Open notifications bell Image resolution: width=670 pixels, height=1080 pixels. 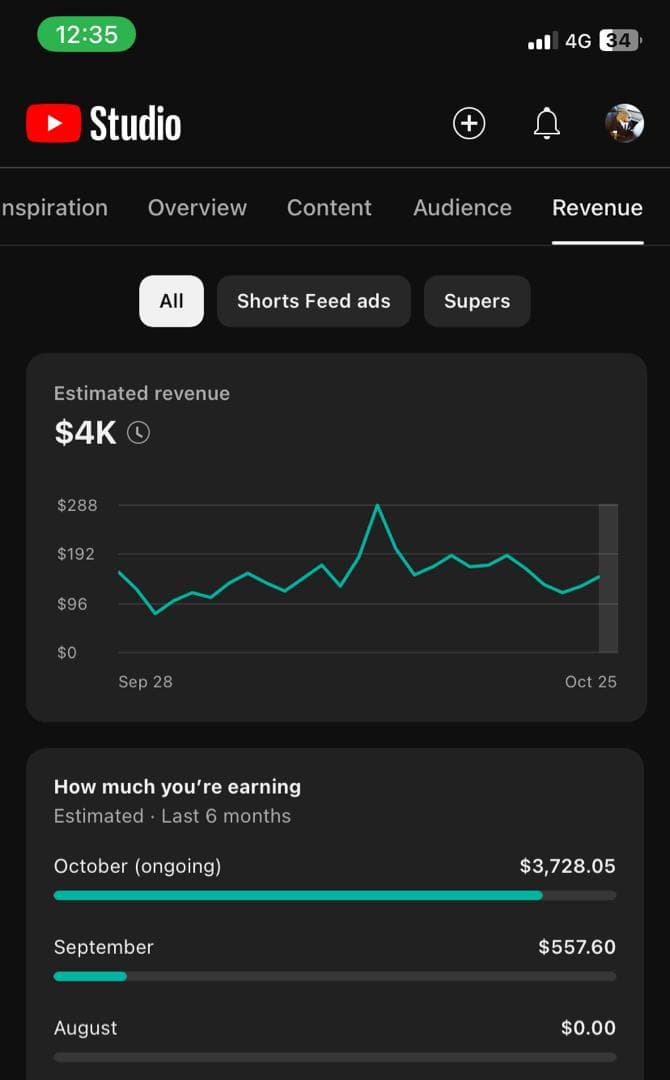click(x=546, y=124)
